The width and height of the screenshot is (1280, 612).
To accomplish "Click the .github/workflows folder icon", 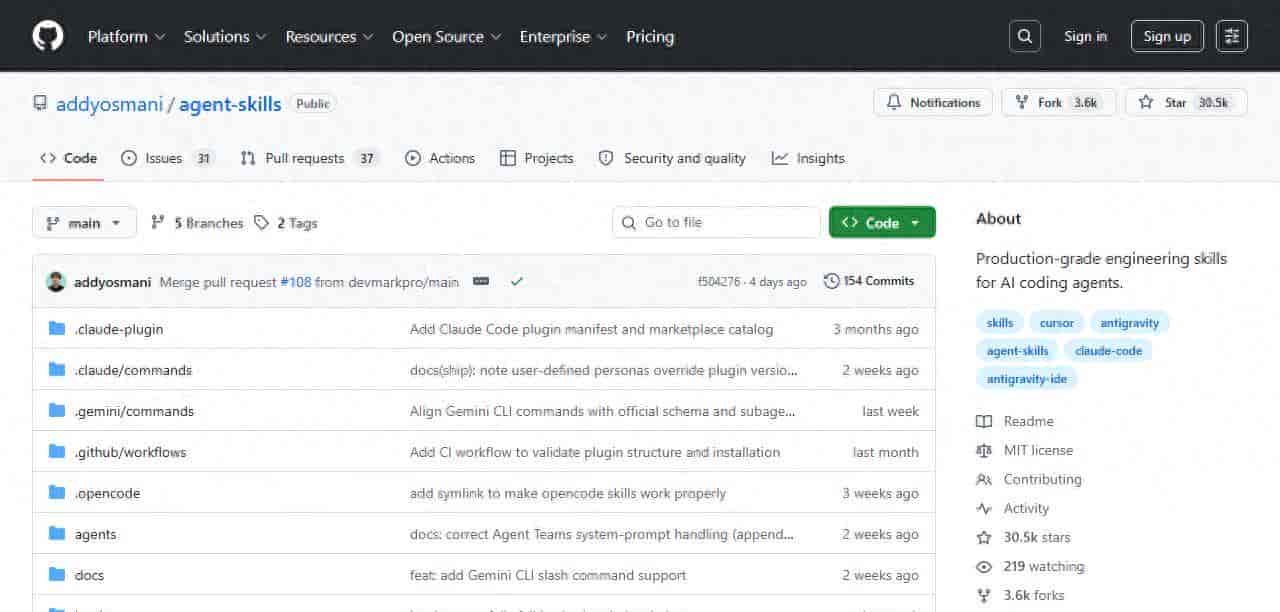I will [57, 452].
